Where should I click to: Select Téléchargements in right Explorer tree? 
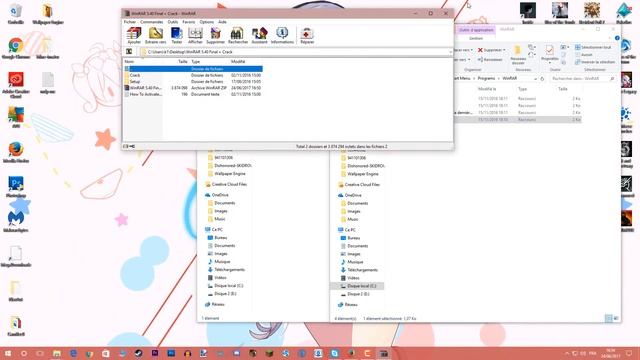[x=359, y=270]
